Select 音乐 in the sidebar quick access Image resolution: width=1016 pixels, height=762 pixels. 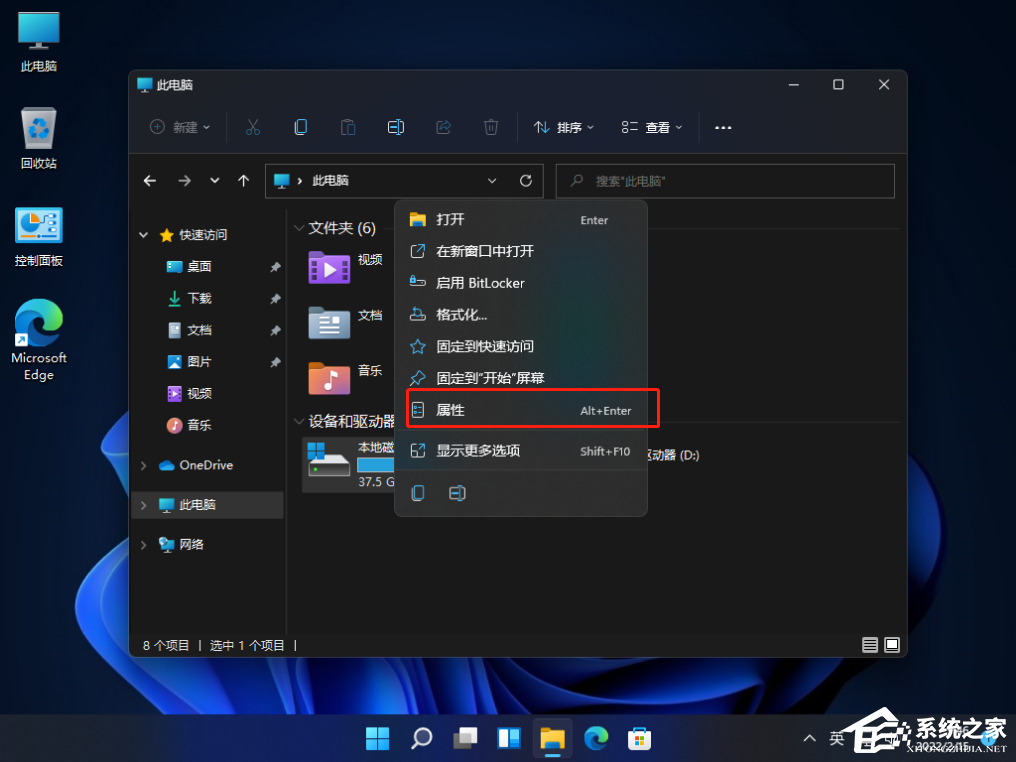199,425
